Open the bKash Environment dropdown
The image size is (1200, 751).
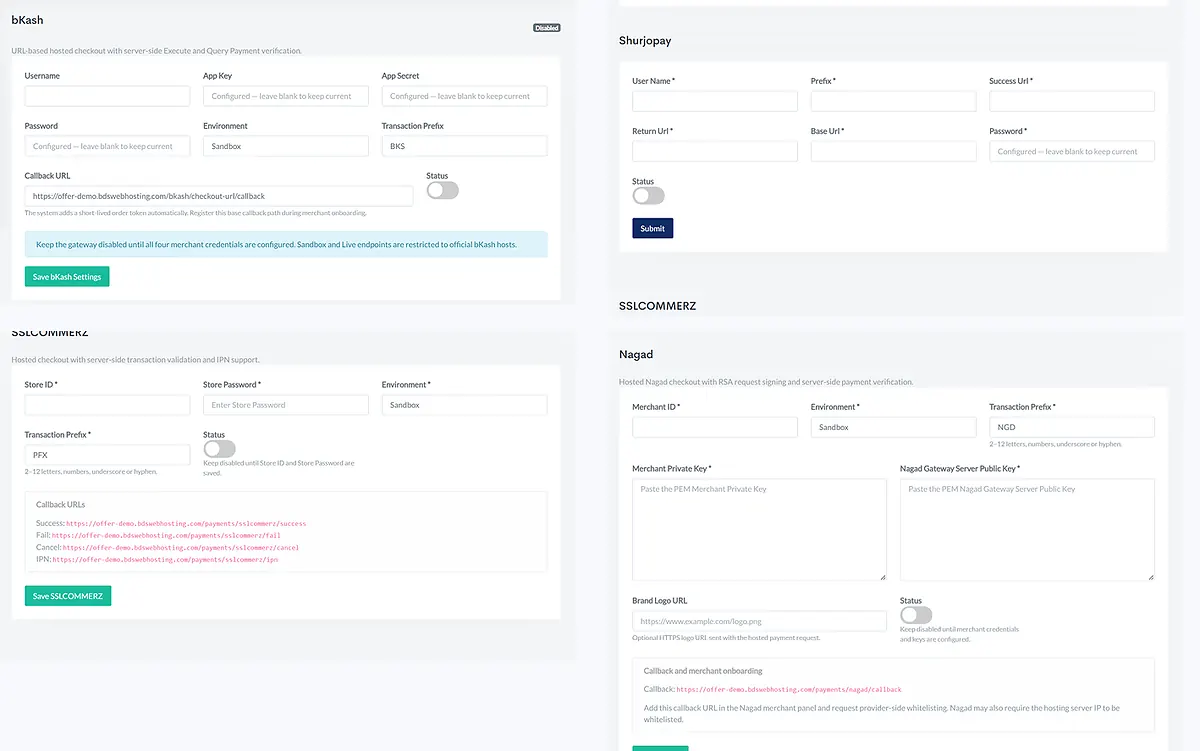tap(286, 146)
